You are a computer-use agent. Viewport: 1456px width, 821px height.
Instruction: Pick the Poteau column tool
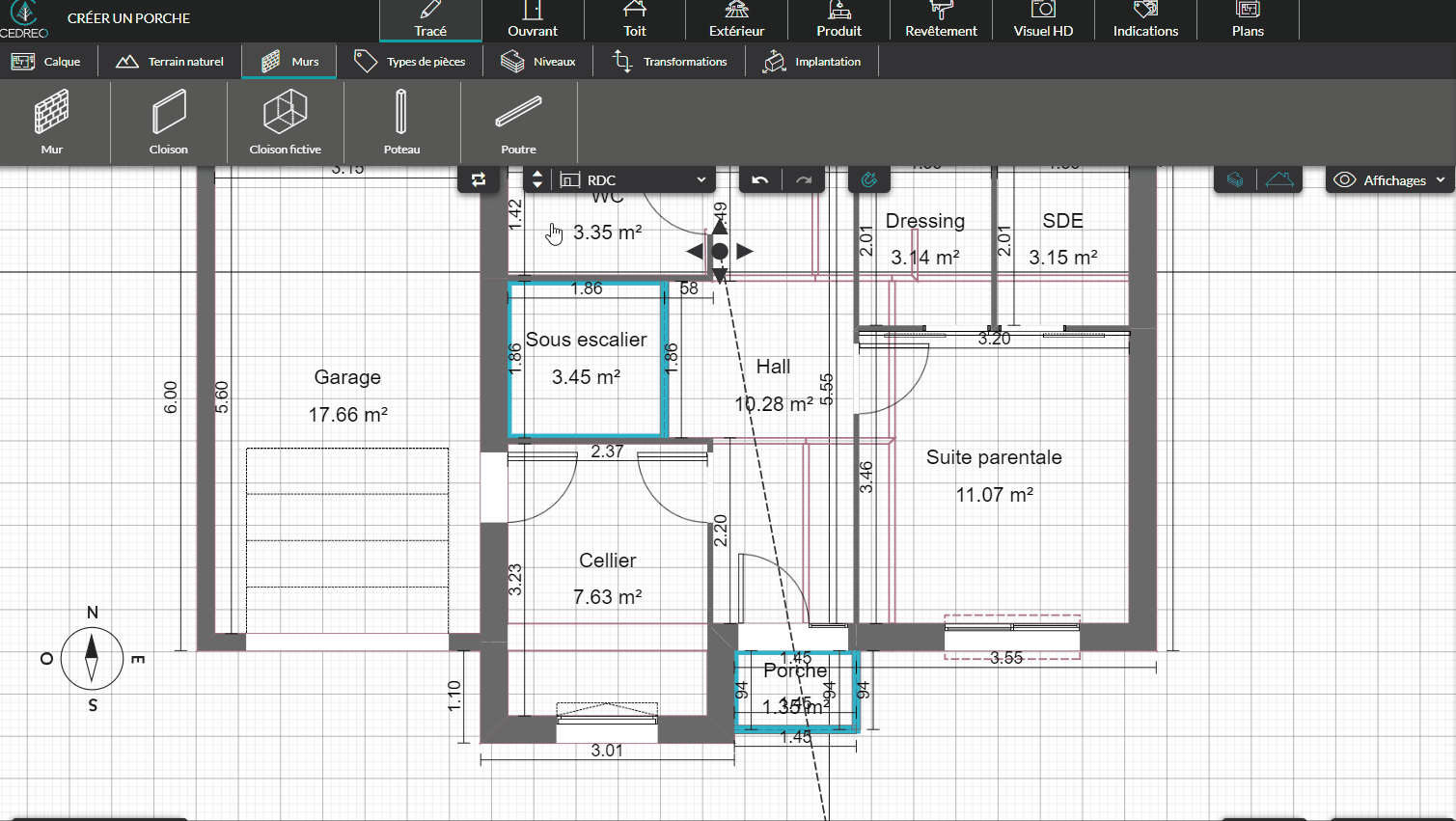[401, 123]
